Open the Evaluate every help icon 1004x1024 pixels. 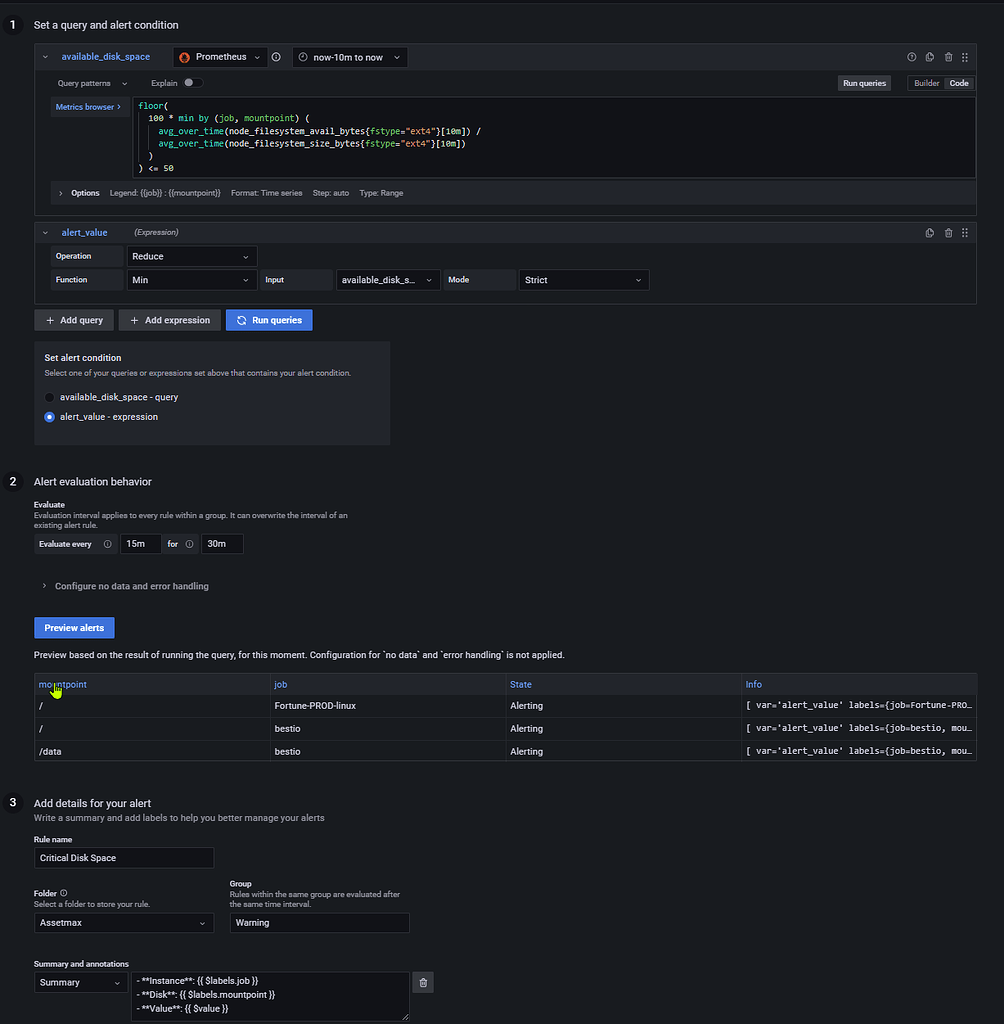click(110, 543)
